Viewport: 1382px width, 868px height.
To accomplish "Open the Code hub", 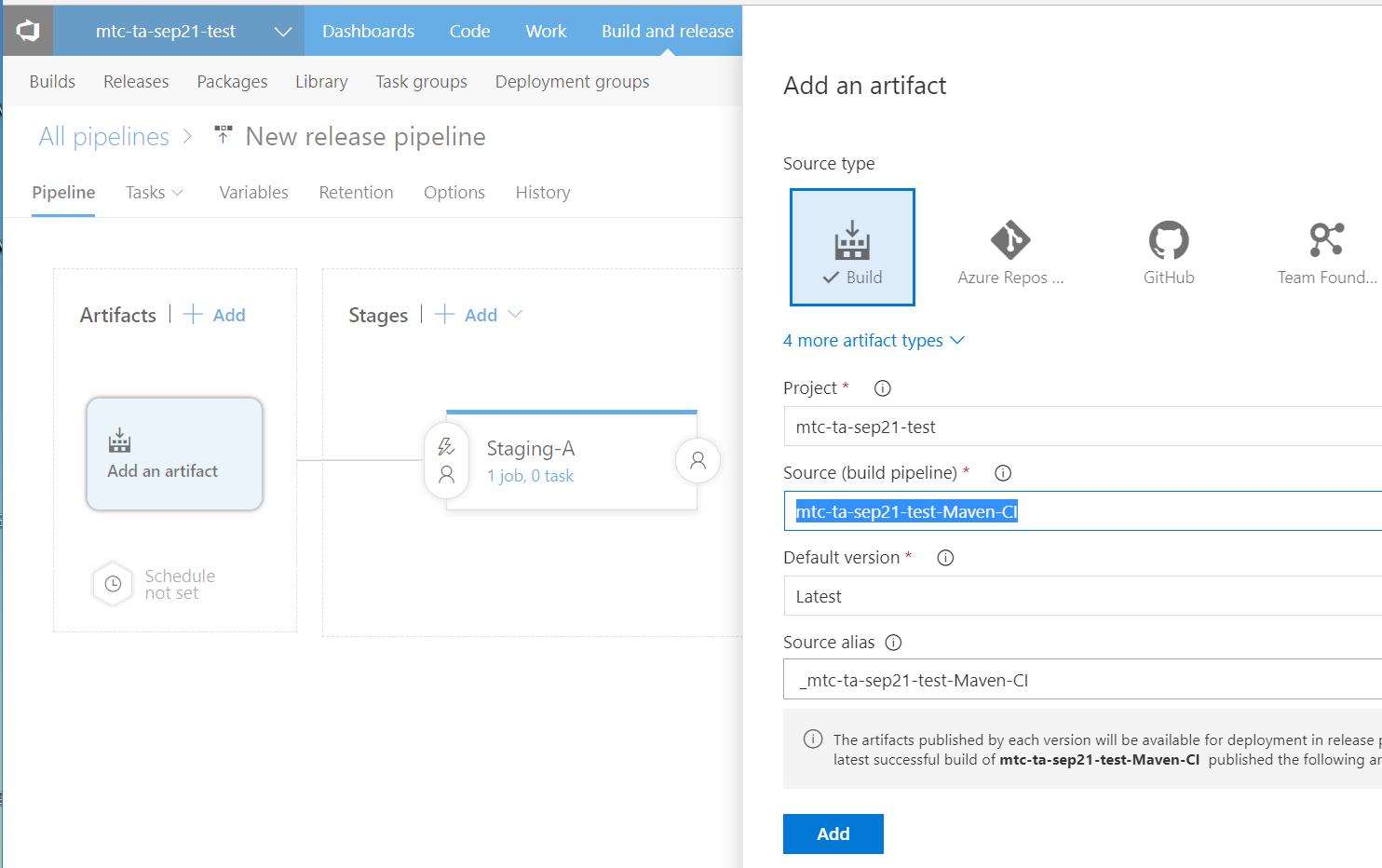I will coord(469,31).
